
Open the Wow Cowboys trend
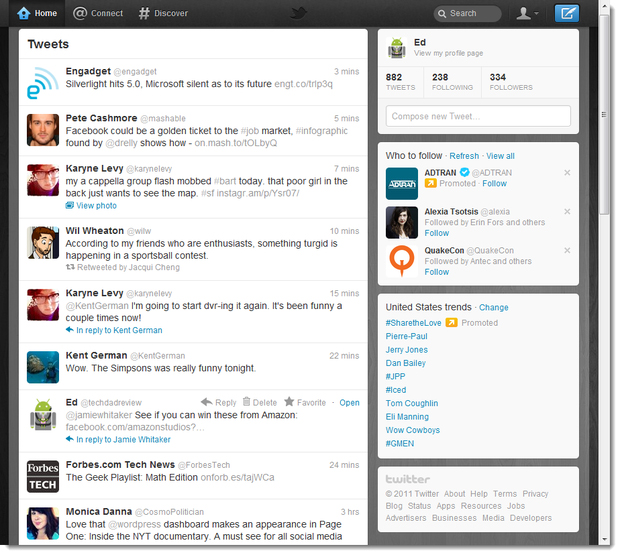coord(412,430)
